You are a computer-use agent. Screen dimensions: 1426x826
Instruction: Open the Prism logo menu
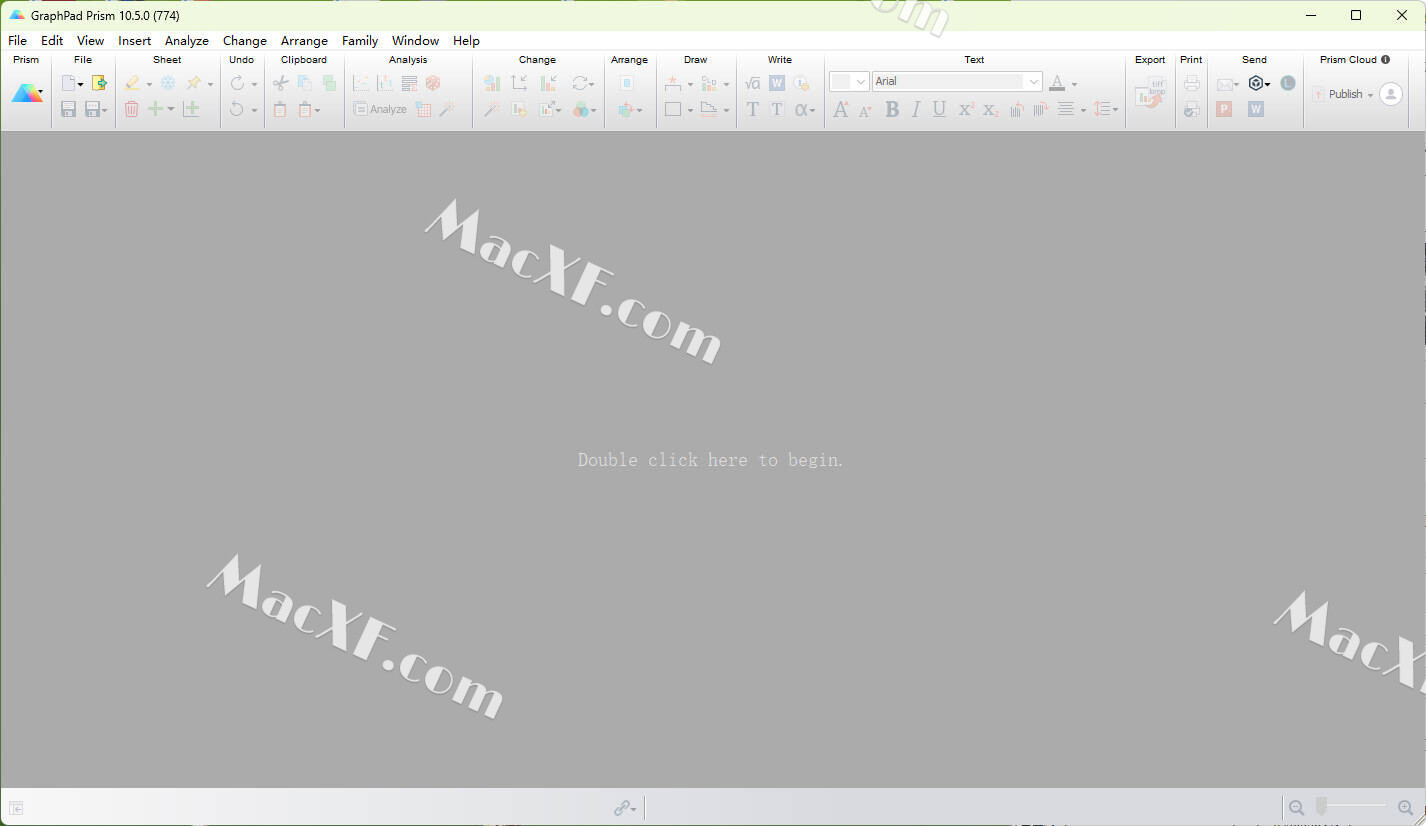27,94
